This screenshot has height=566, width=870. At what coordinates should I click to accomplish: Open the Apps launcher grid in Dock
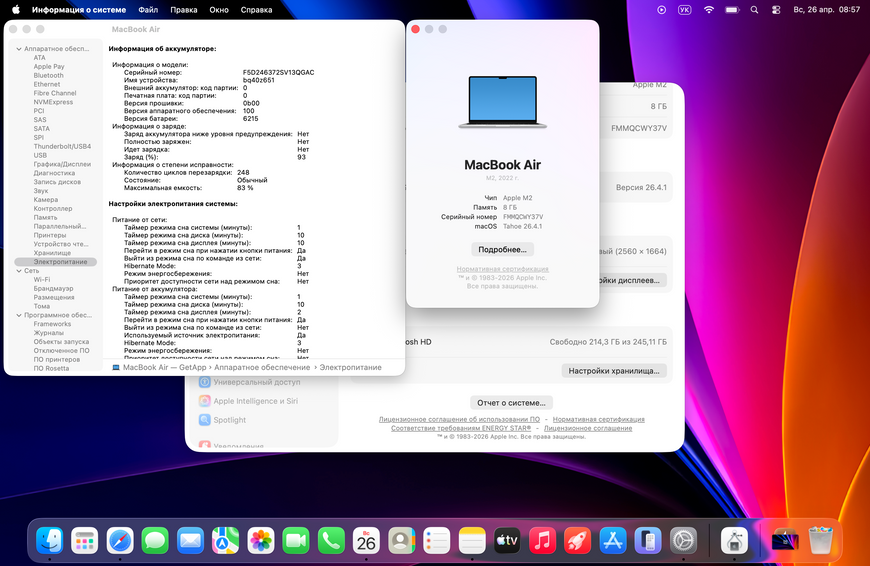tap(85, 540)
